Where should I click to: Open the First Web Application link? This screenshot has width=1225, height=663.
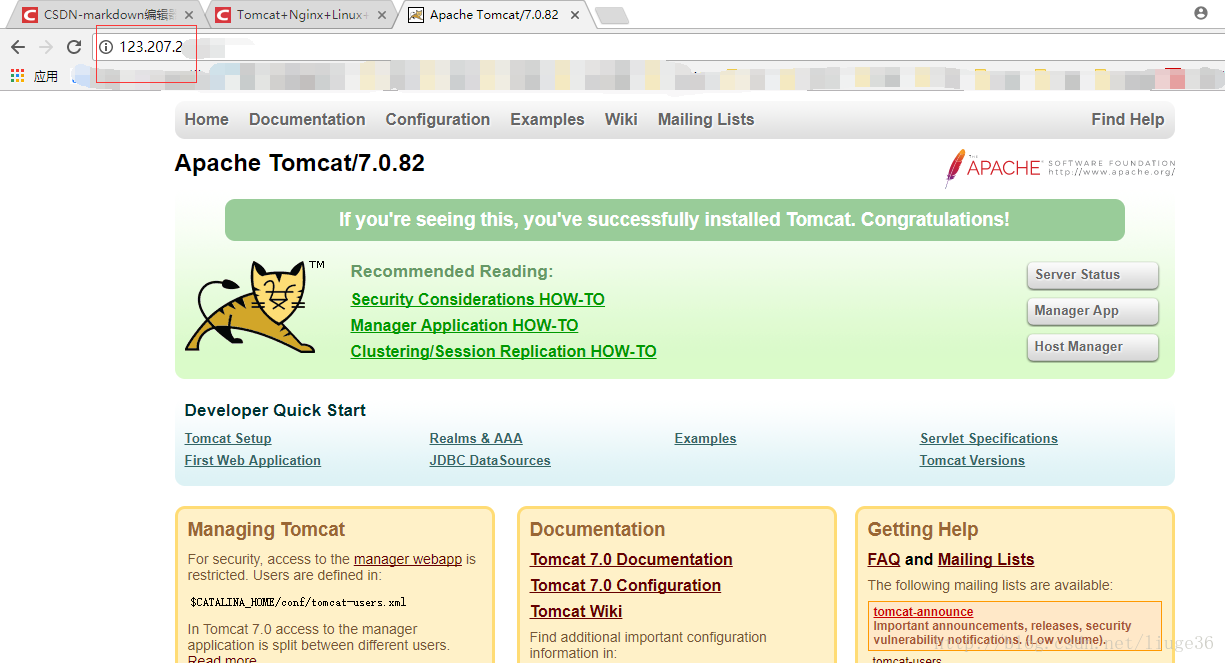253,460
